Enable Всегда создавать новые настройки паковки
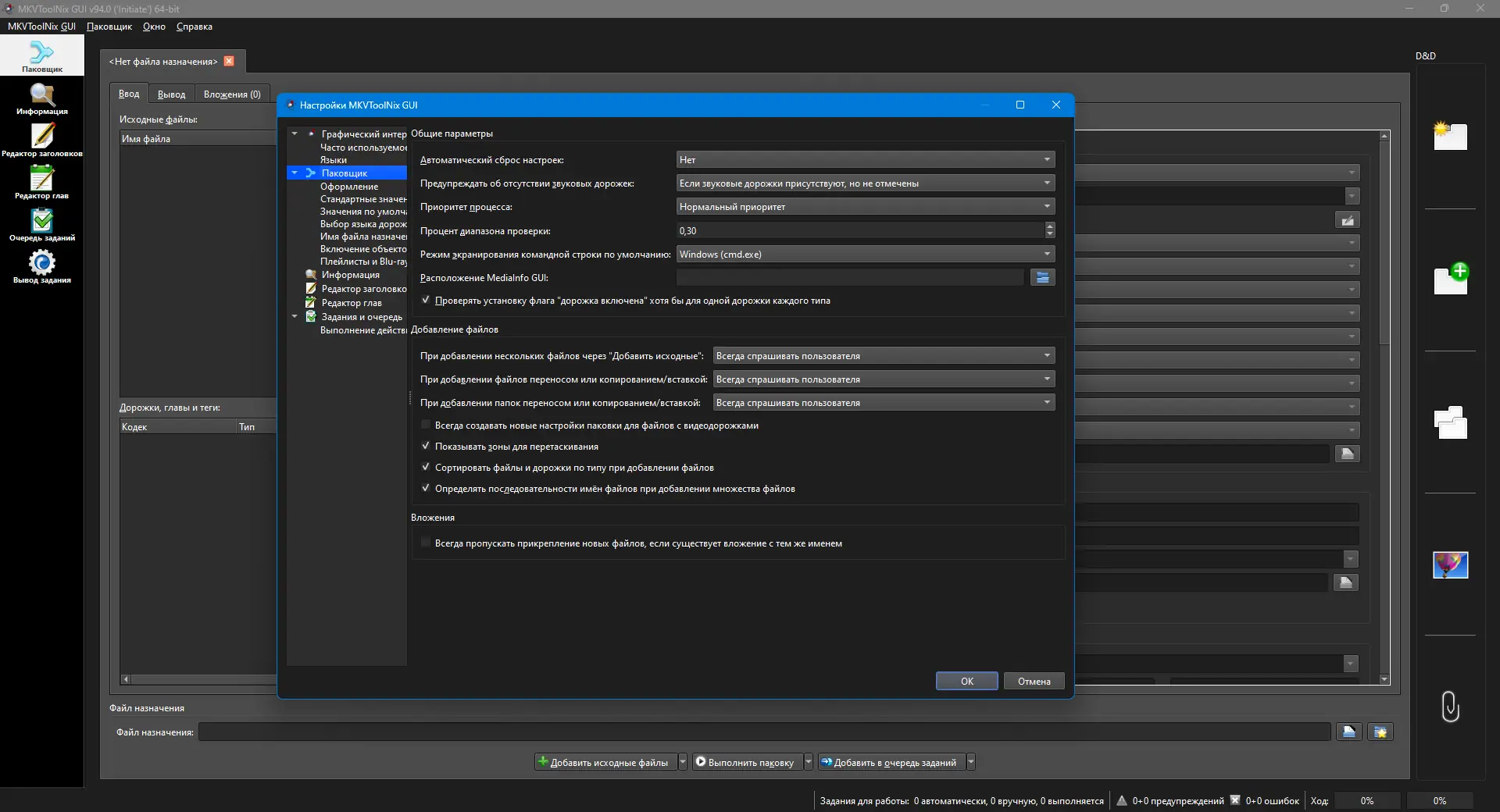This screenshot has width=1500, height=812. 426,426
